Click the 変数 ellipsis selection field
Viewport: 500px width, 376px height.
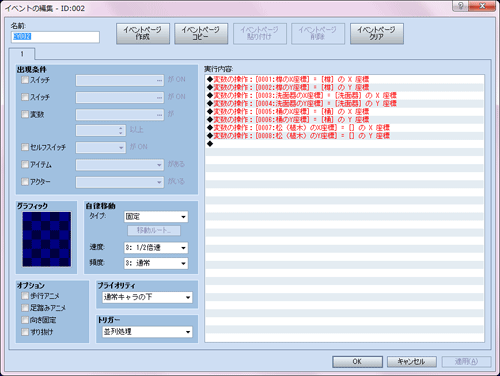(x=120, y=115)
